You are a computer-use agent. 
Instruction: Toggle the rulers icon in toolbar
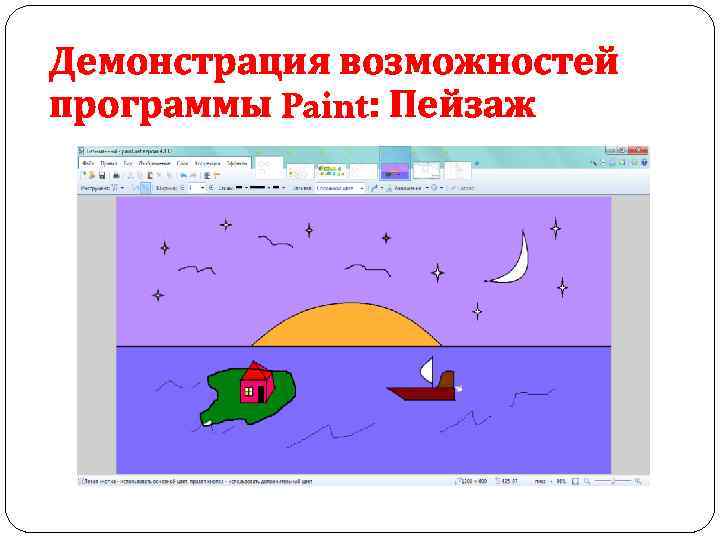(217, 175)
